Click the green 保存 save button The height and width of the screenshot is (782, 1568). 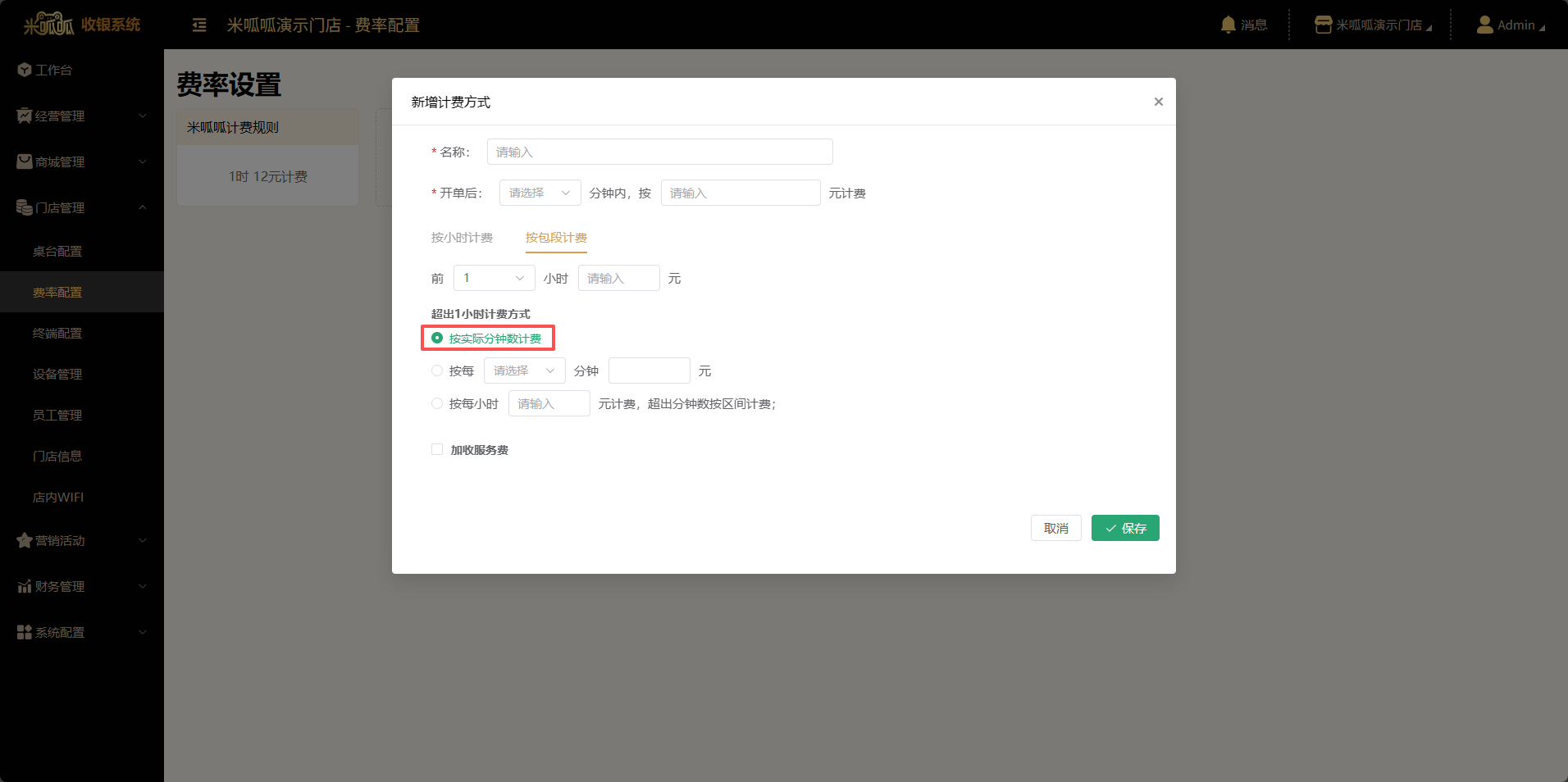[1125, 528]
